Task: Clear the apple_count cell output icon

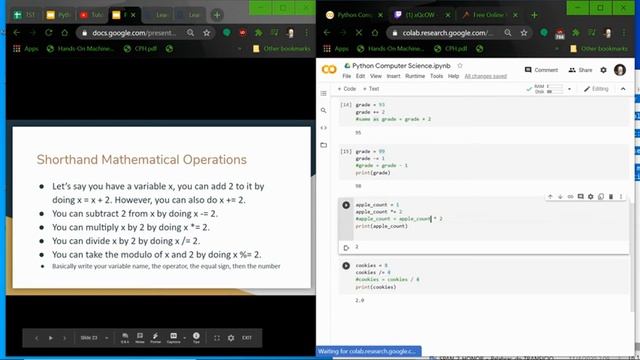Action: point(346,248)
